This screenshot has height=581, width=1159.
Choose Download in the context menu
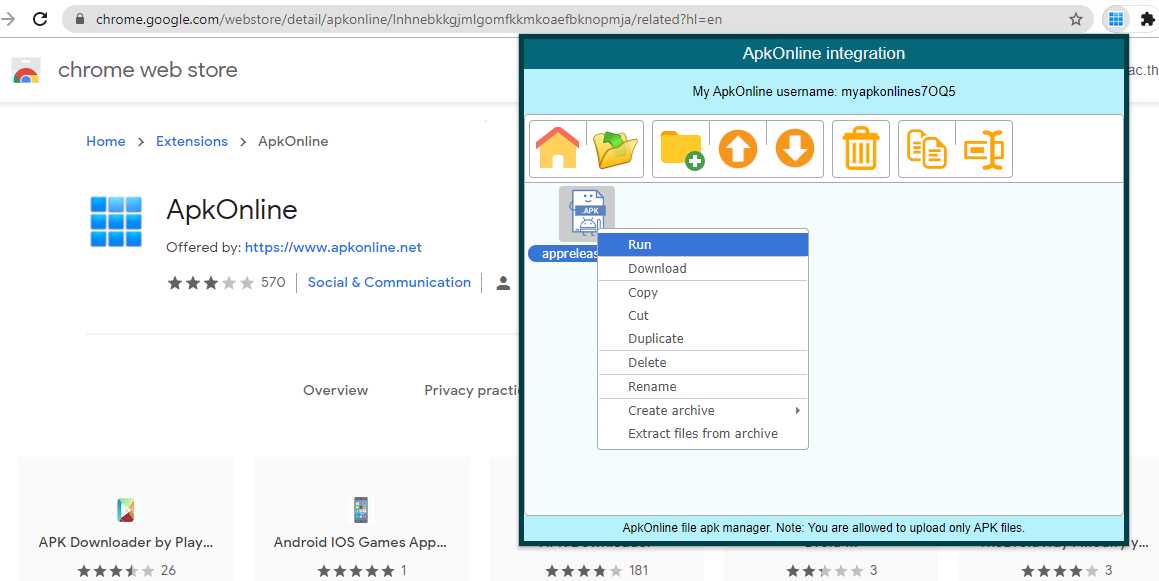657,268
